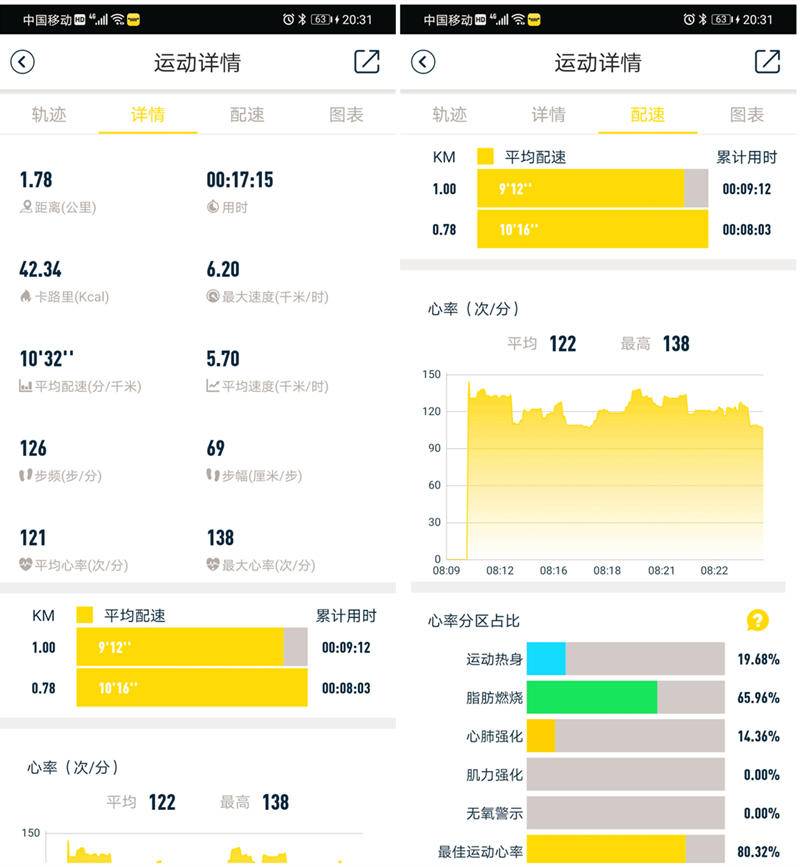Tap the max heart rate heart icon
The width and height of the screenshot is (800, 867).
point(213,565)
